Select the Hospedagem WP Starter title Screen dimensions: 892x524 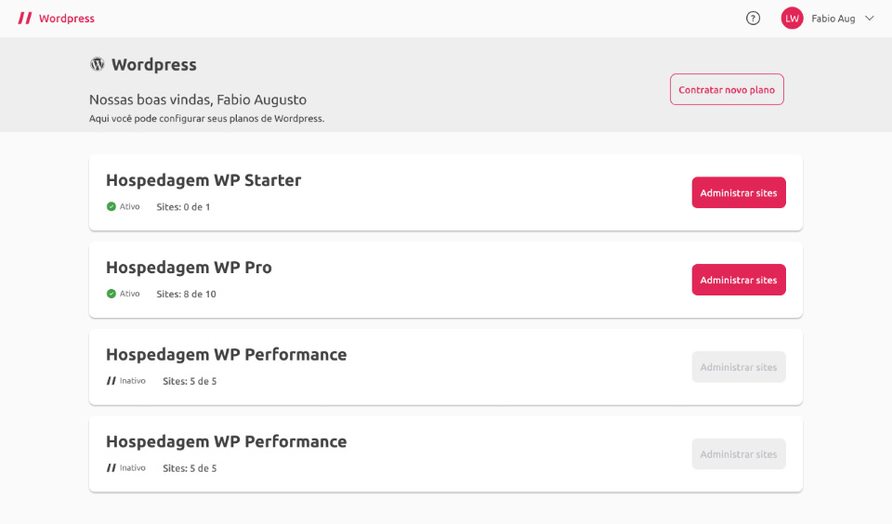pos(204,180)
